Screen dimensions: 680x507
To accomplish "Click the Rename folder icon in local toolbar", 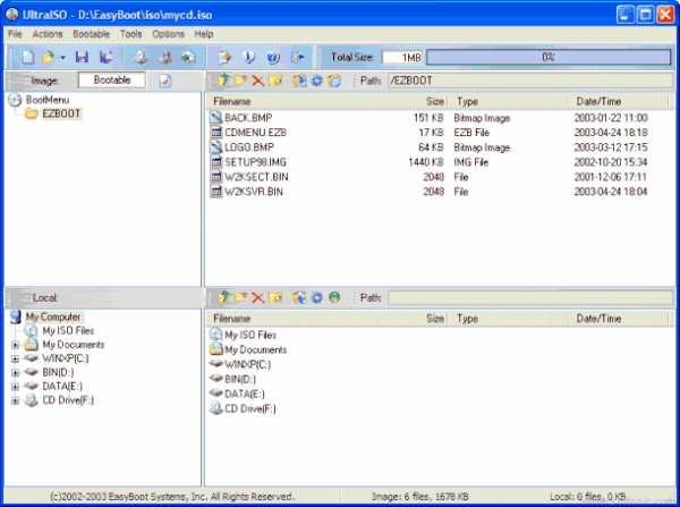I will tap(276, 298).
